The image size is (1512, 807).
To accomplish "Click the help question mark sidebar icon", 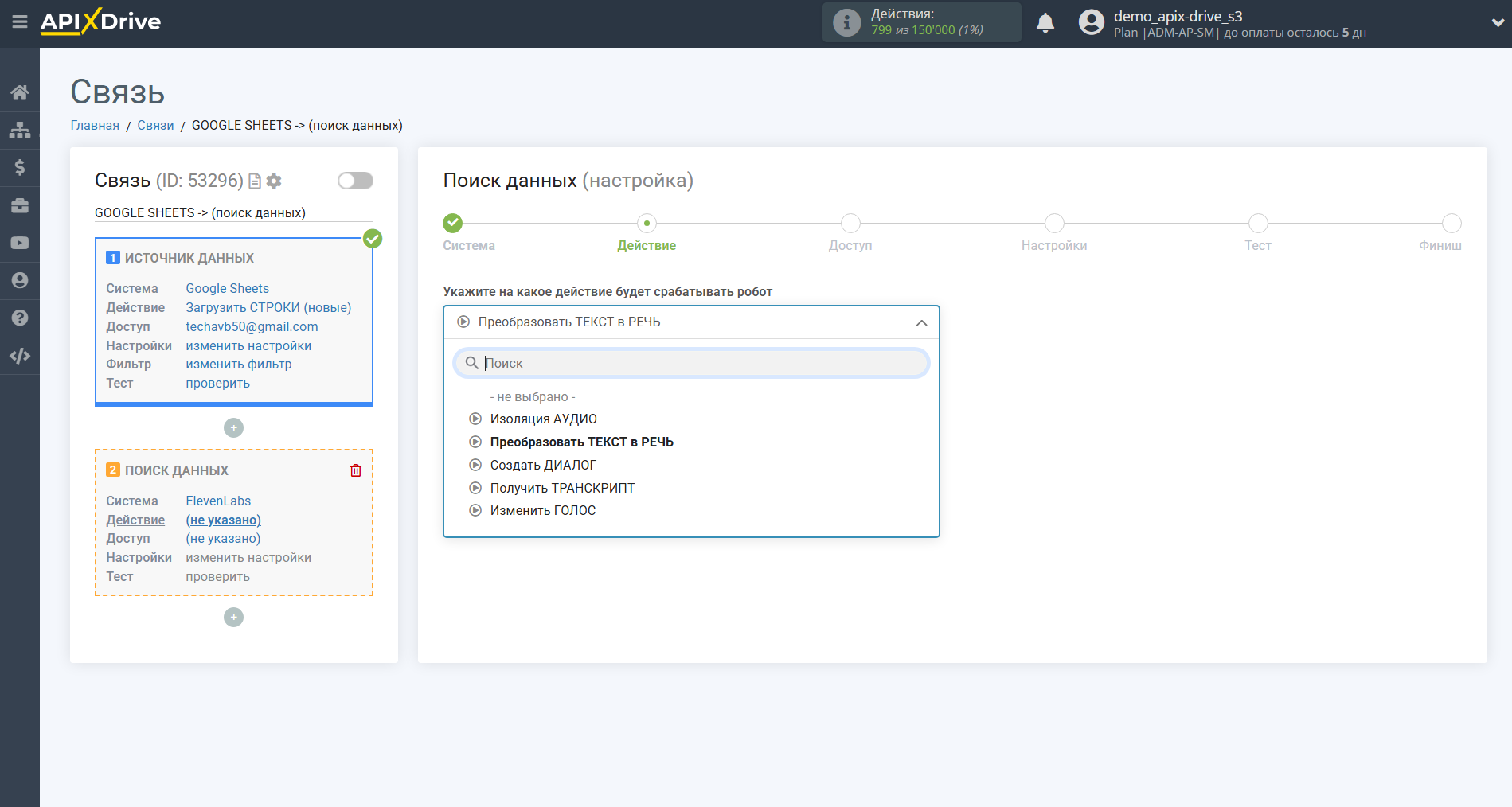I will point(20,318).
